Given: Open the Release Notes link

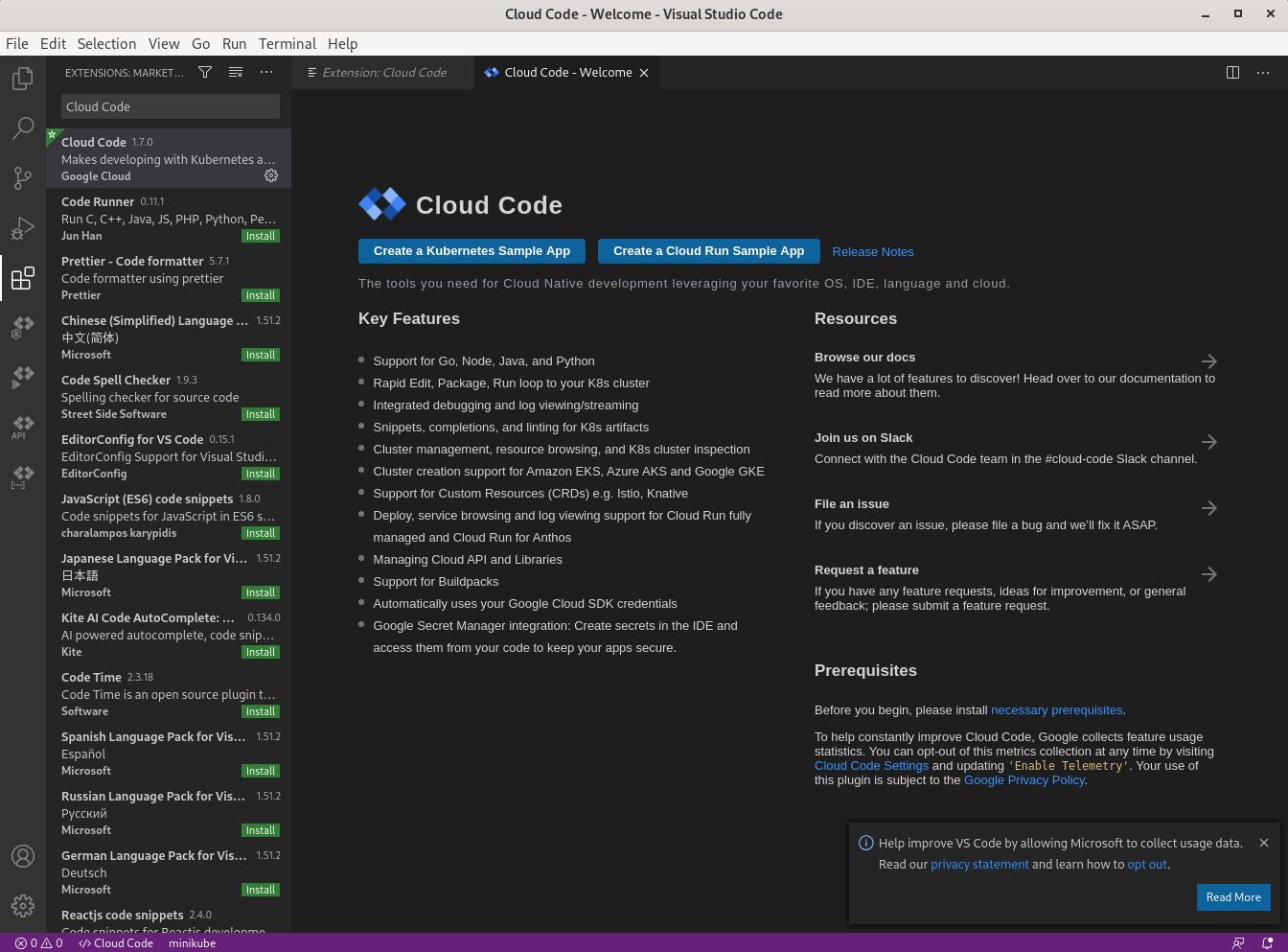Looking at the screenshot, I should pos(873,252).
